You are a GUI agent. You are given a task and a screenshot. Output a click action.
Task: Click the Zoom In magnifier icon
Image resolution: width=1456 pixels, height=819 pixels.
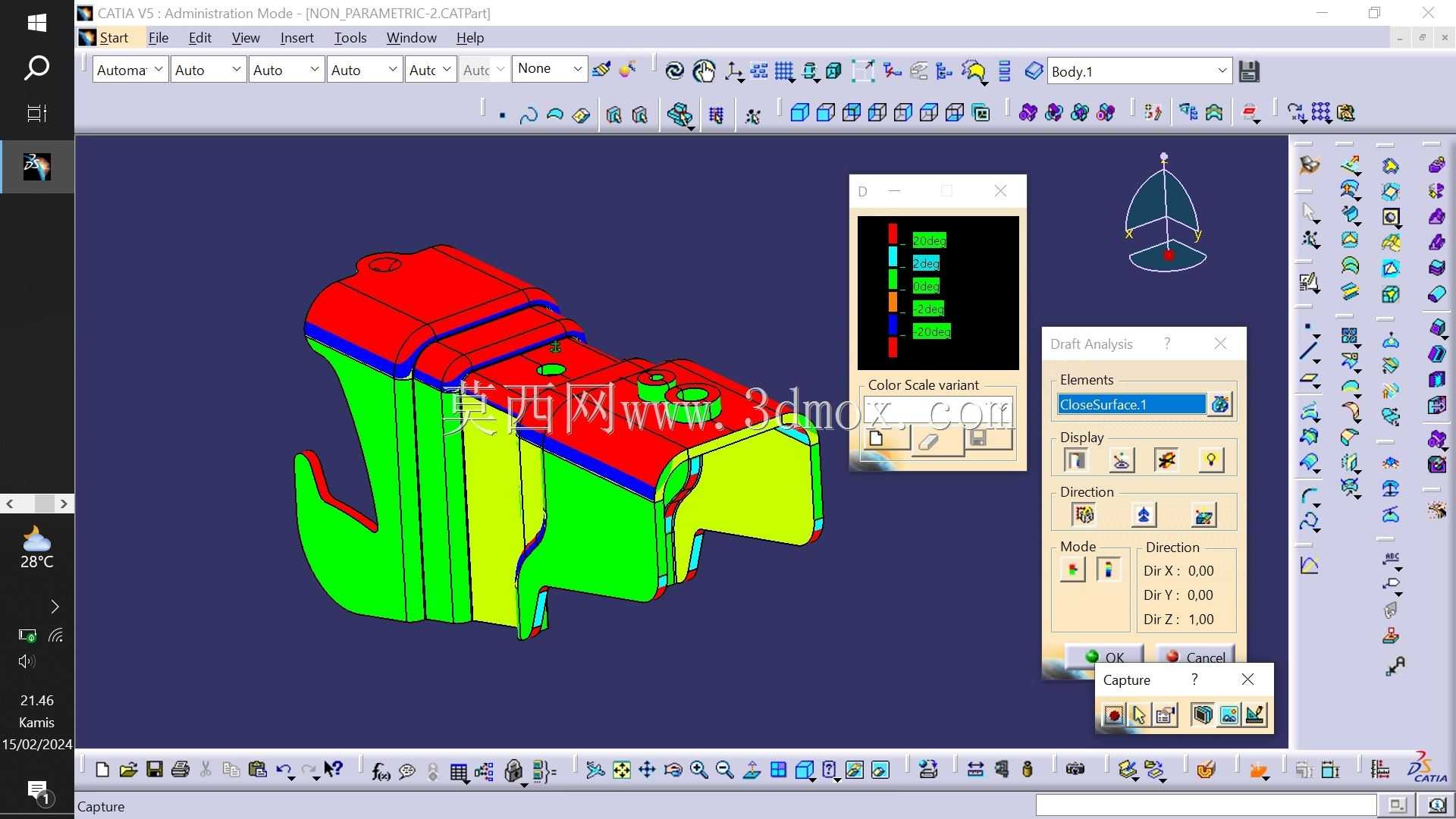[698, 770]
